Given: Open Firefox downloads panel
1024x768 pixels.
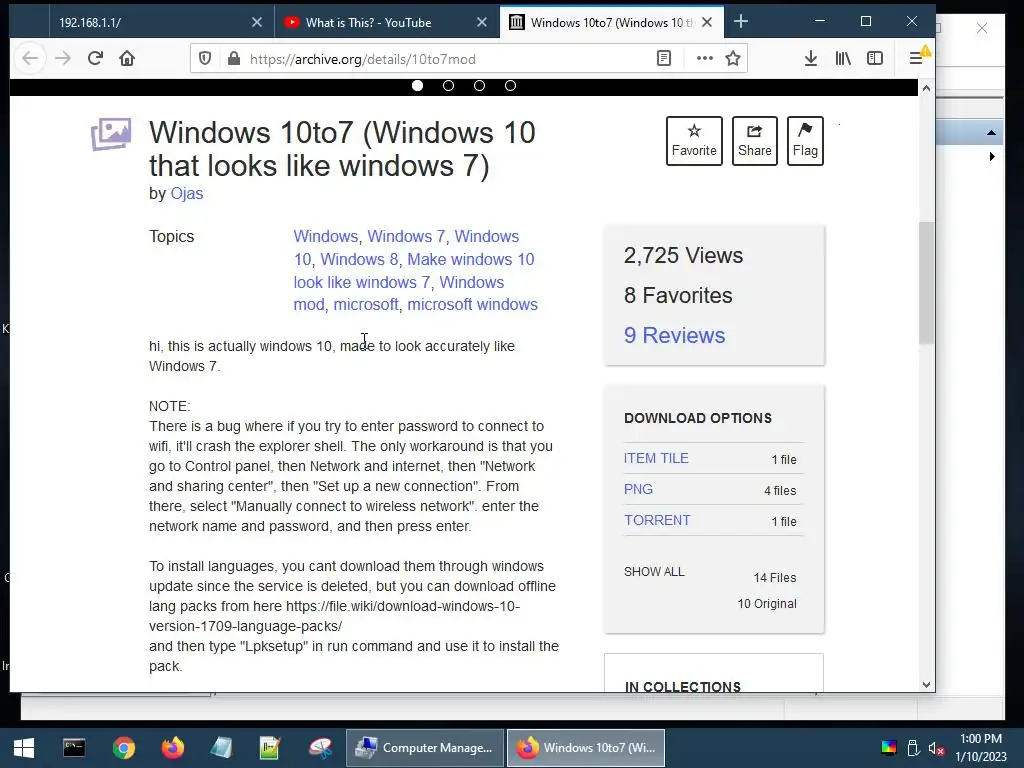Looking at the screenshot, I should pyautogui.click(x=810, y=59).
